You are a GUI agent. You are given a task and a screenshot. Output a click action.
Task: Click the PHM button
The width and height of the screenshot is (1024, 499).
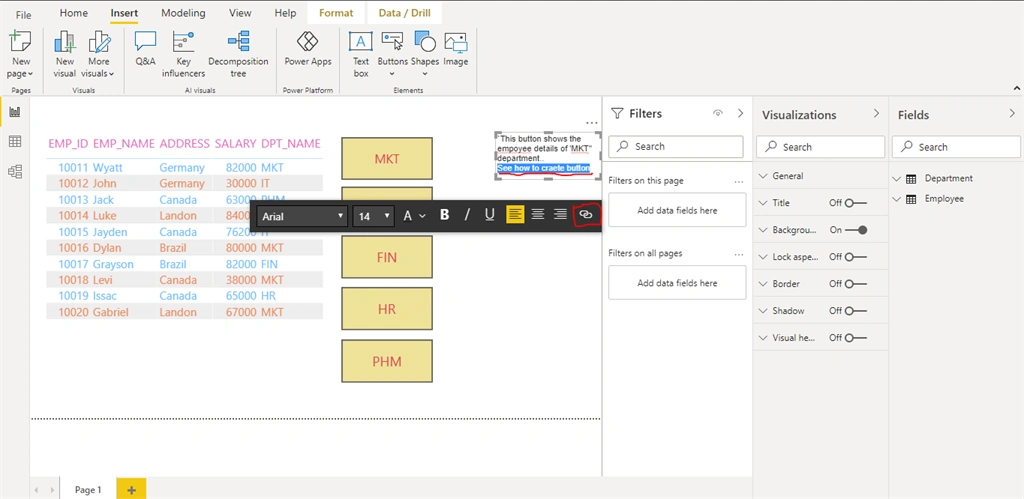pos(387,361)
